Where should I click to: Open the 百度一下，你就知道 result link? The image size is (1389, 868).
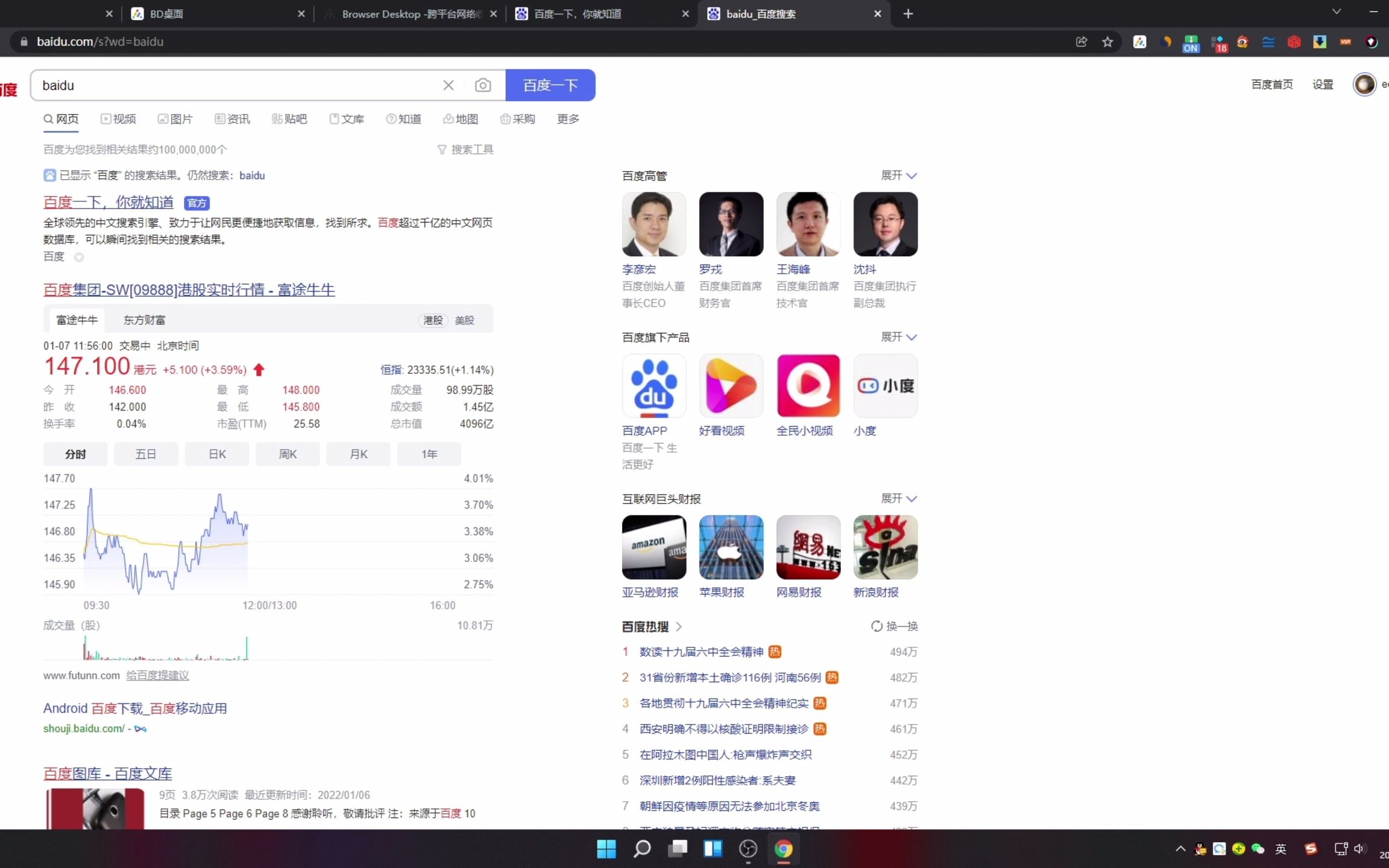click(109, 202)
